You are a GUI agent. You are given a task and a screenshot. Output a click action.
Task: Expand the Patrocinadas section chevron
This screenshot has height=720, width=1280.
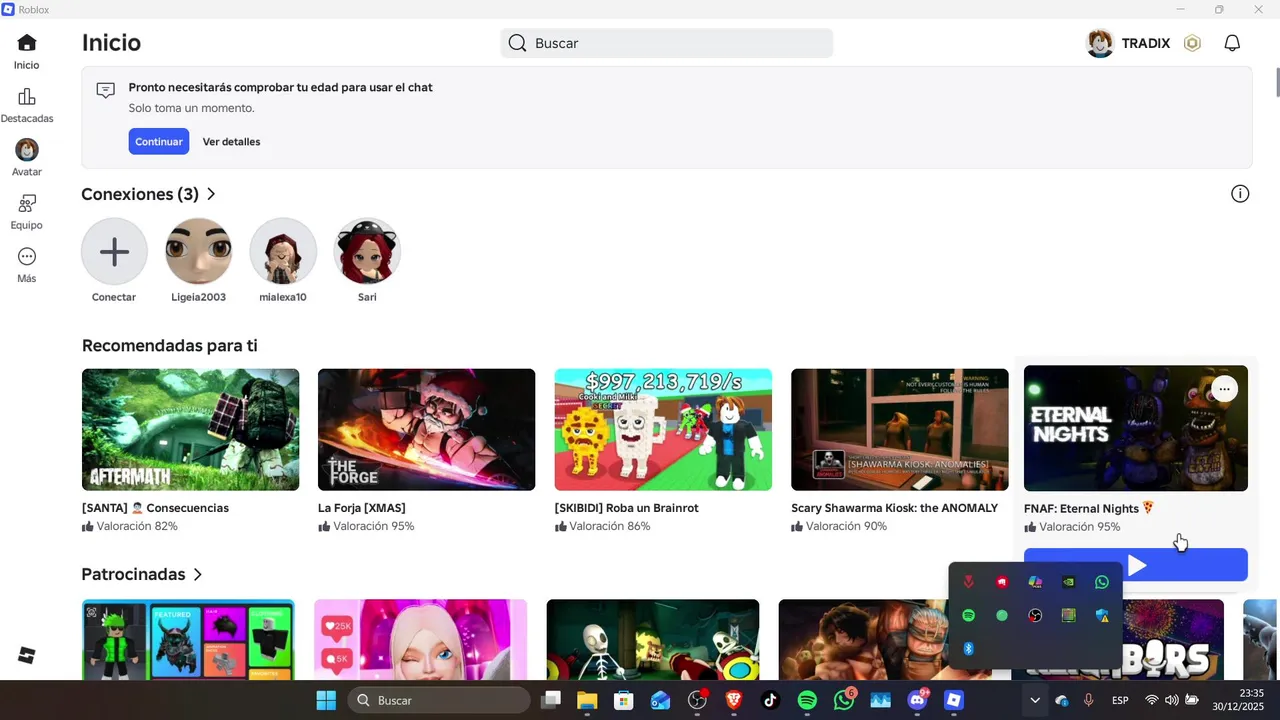198,574
